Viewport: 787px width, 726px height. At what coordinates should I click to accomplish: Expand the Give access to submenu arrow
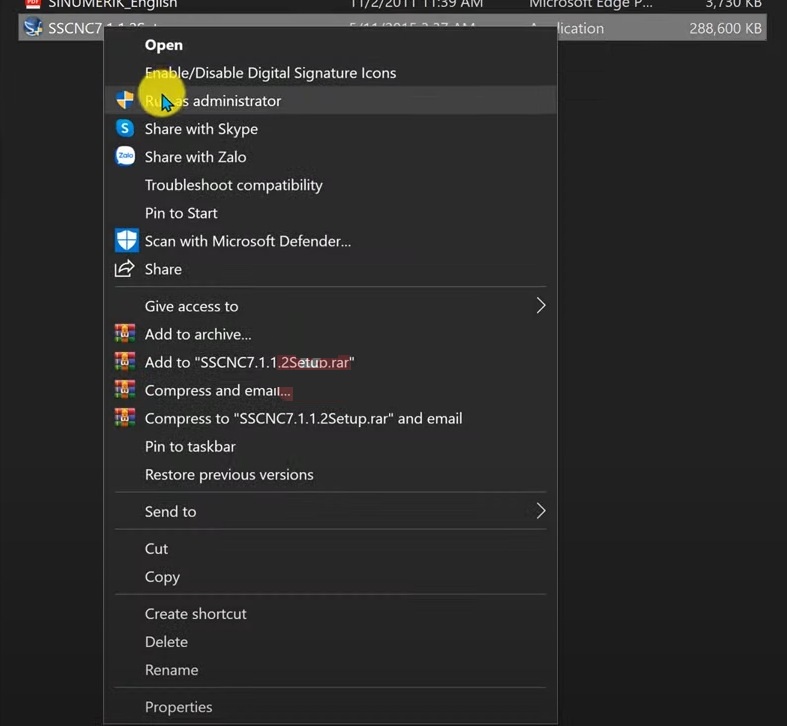click(x=540, y=305)
